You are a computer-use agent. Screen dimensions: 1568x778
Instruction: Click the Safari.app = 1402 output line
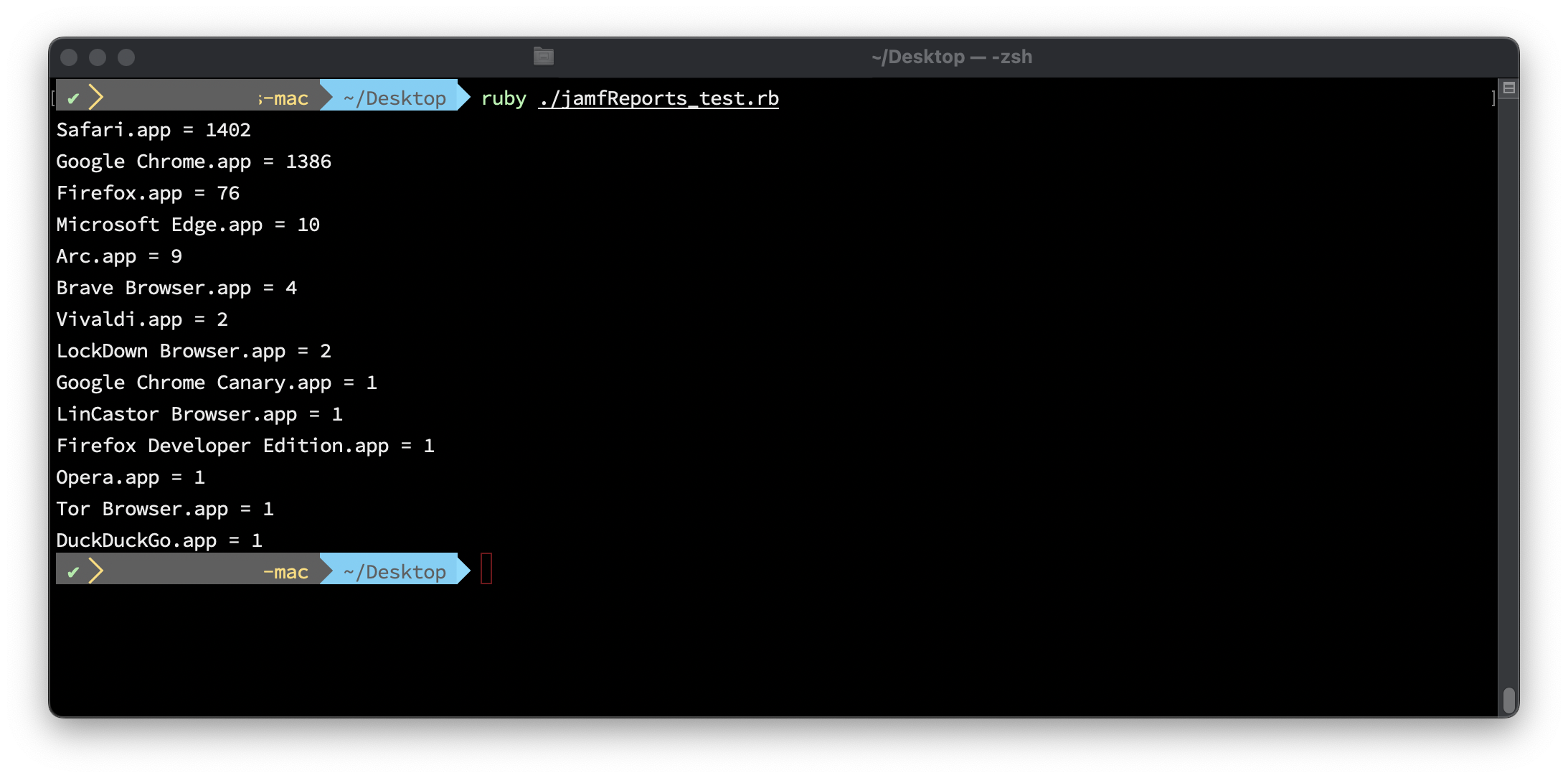154,130
